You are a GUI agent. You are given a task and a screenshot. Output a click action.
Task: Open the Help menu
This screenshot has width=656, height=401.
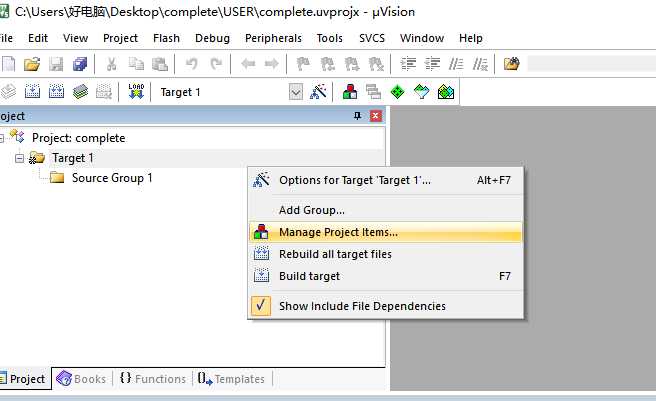[x=471, y=38]
